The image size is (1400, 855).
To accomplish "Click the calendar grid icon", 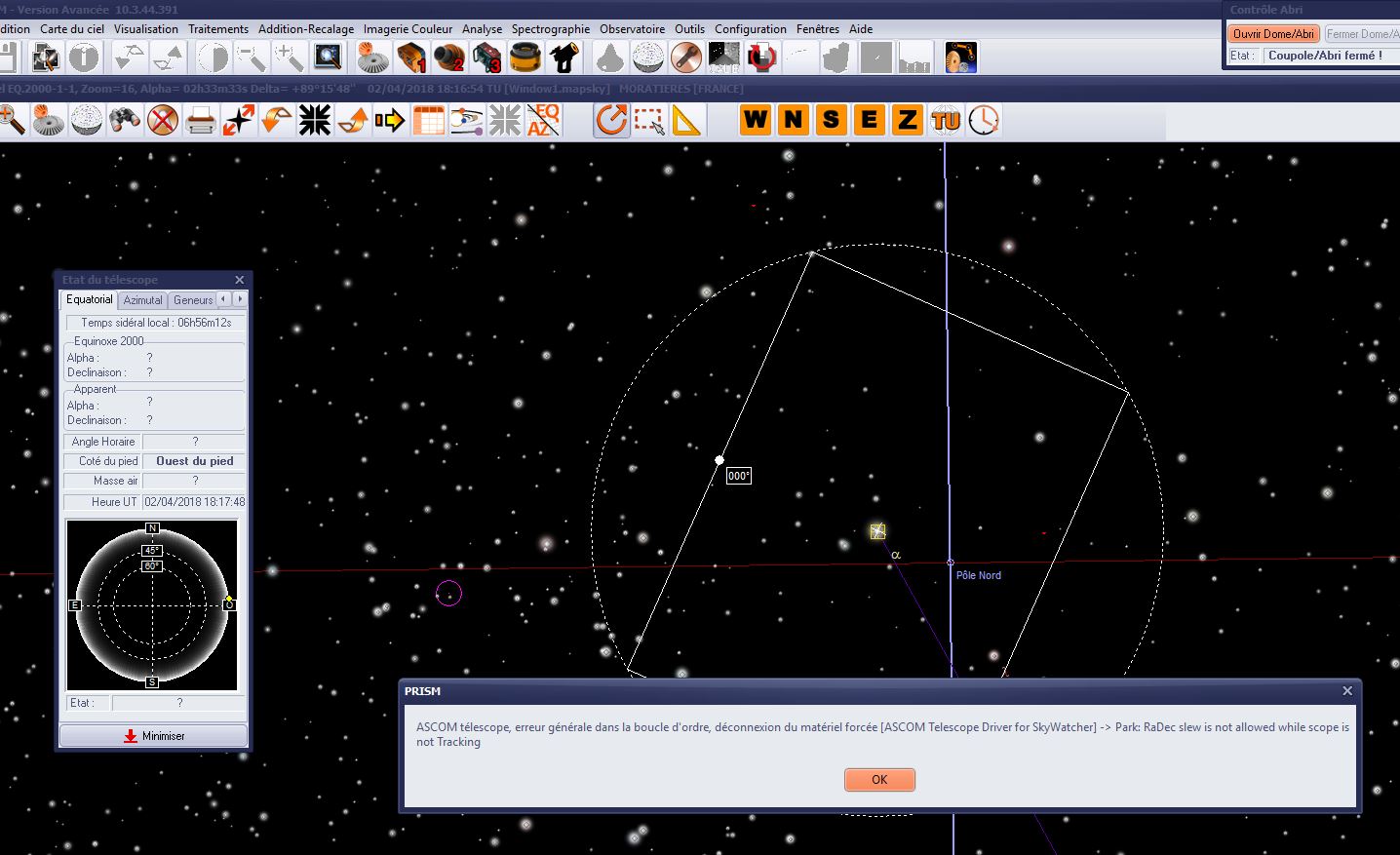I will (429, 121).
